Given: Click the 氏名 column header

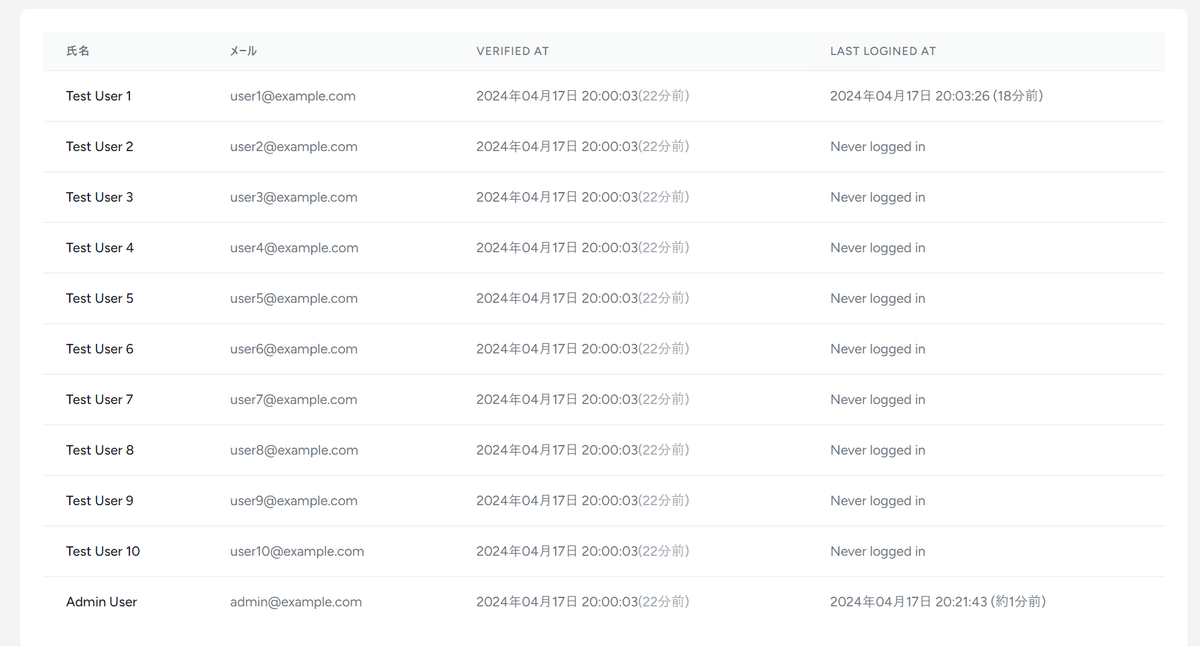Looking at the screenshot, I should [x=78, y=51].
